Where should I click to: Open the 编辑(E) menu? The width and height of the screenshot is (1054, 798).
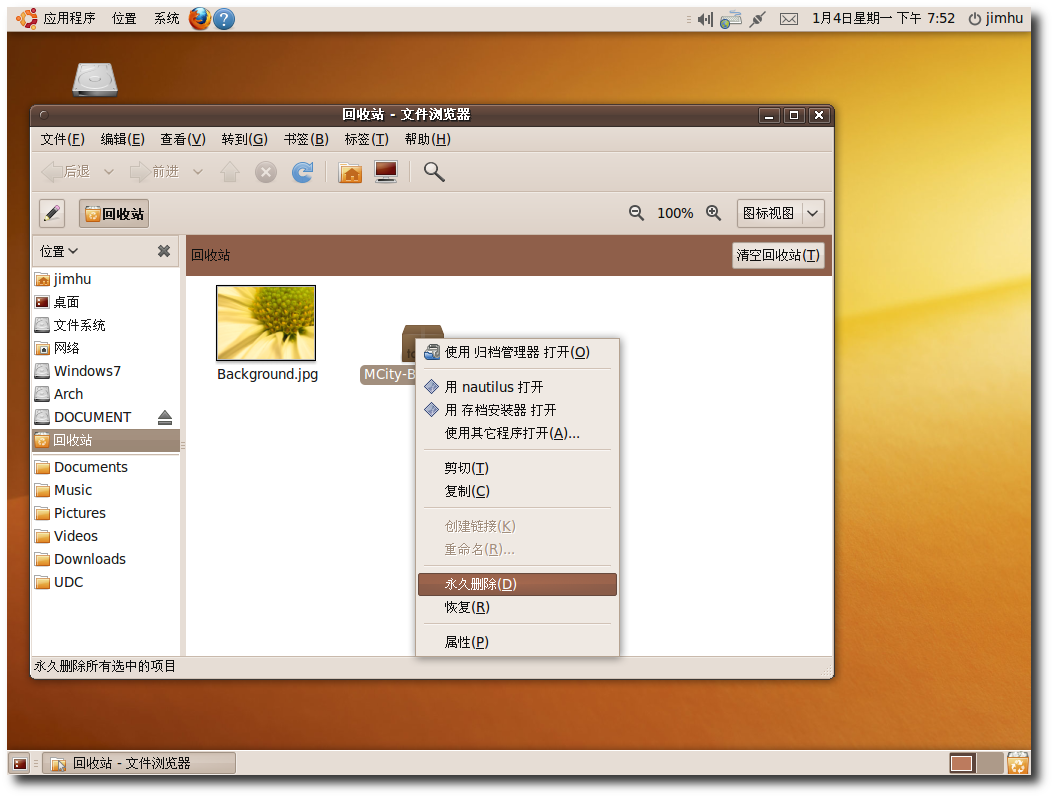pos(122,139)
